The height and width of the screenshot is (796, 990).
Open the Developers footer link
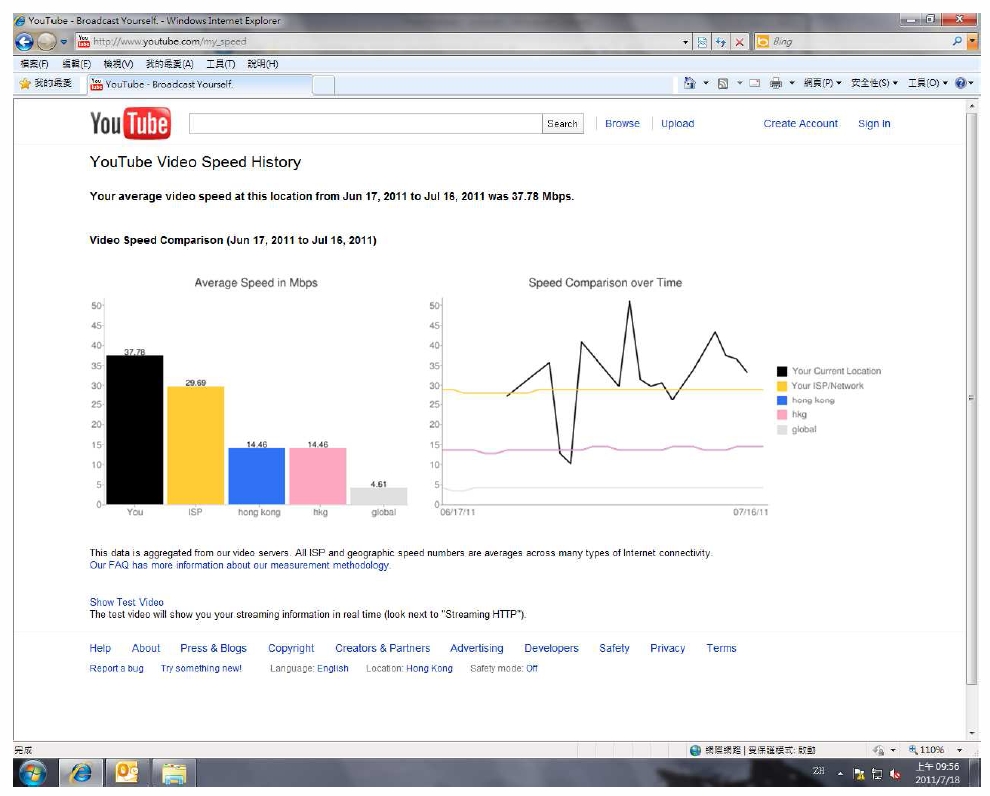[551, 648]
